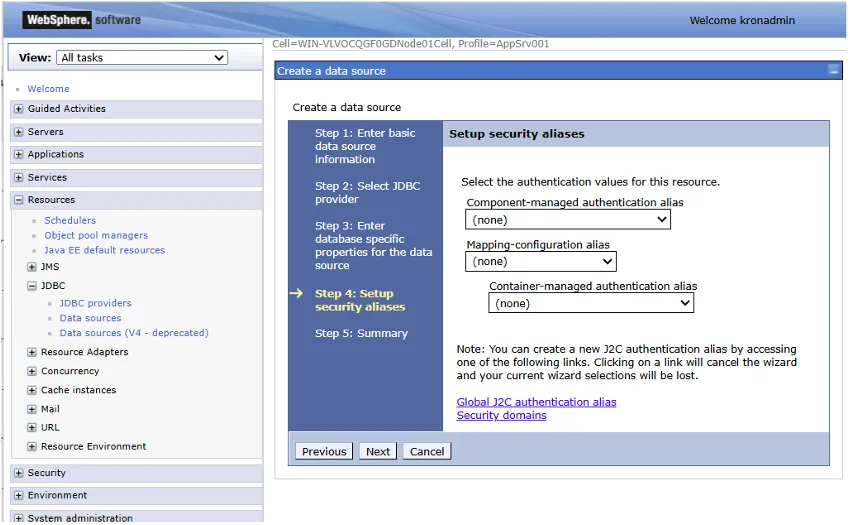Click the Servers label
The height and width of the screenshot is (525, 850).
46,132
